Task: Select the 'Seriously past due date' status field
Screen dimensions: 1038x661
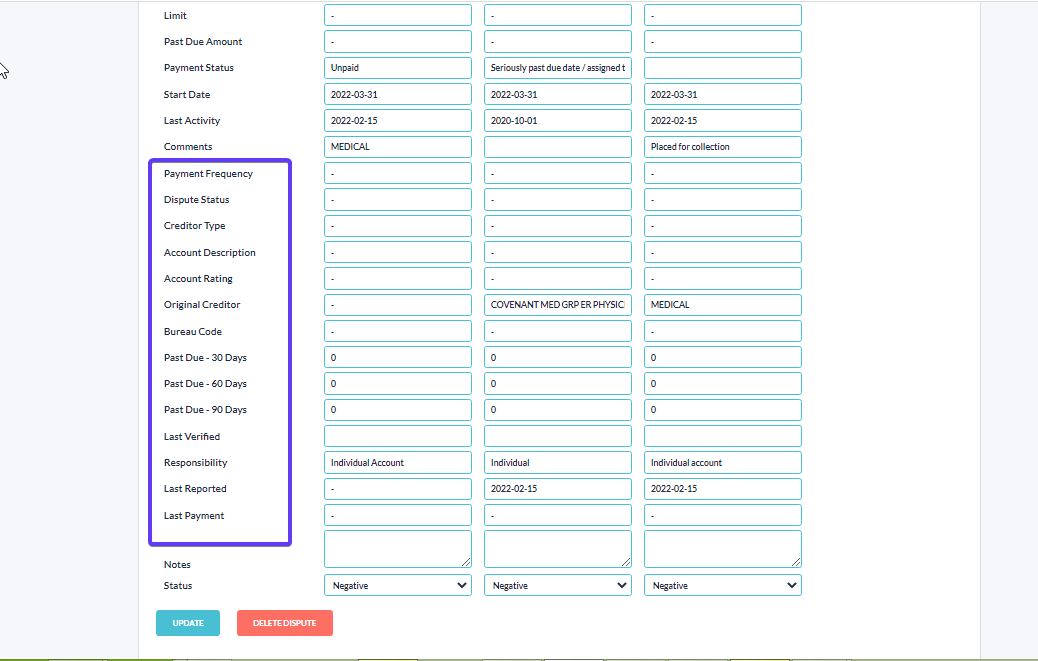Action: point(557,68)
